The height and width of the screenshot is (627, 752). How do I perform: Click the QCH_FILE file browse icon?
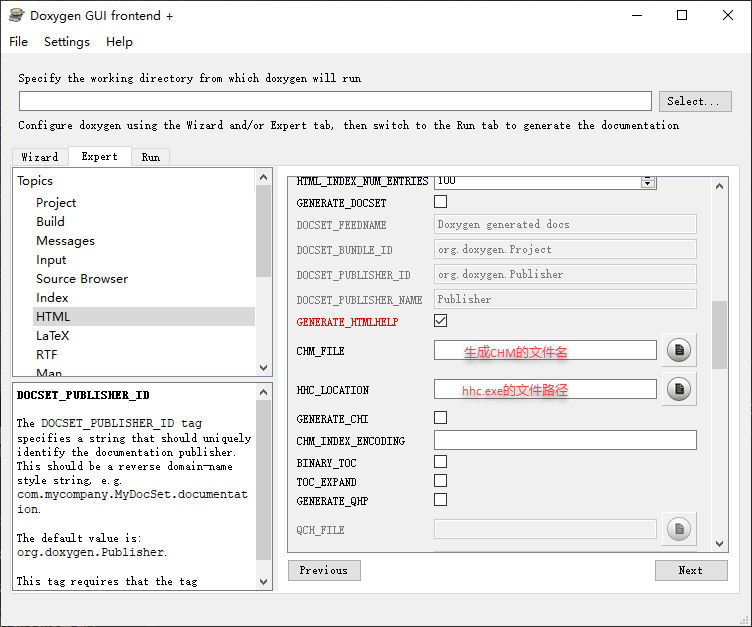[x=679, y=529]
